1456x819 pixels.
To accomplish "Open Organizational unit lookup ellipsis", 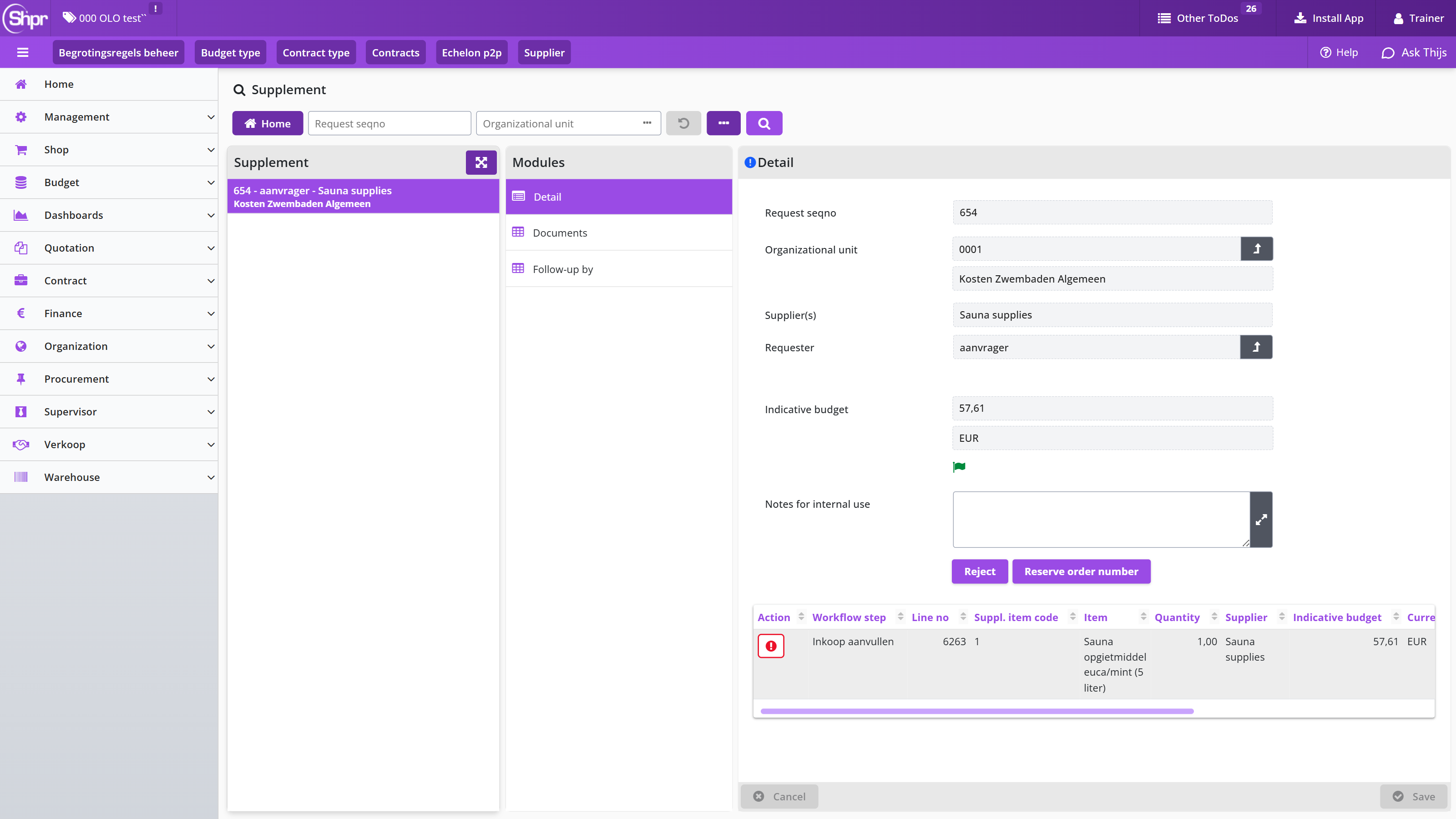I will click(647, 123).
